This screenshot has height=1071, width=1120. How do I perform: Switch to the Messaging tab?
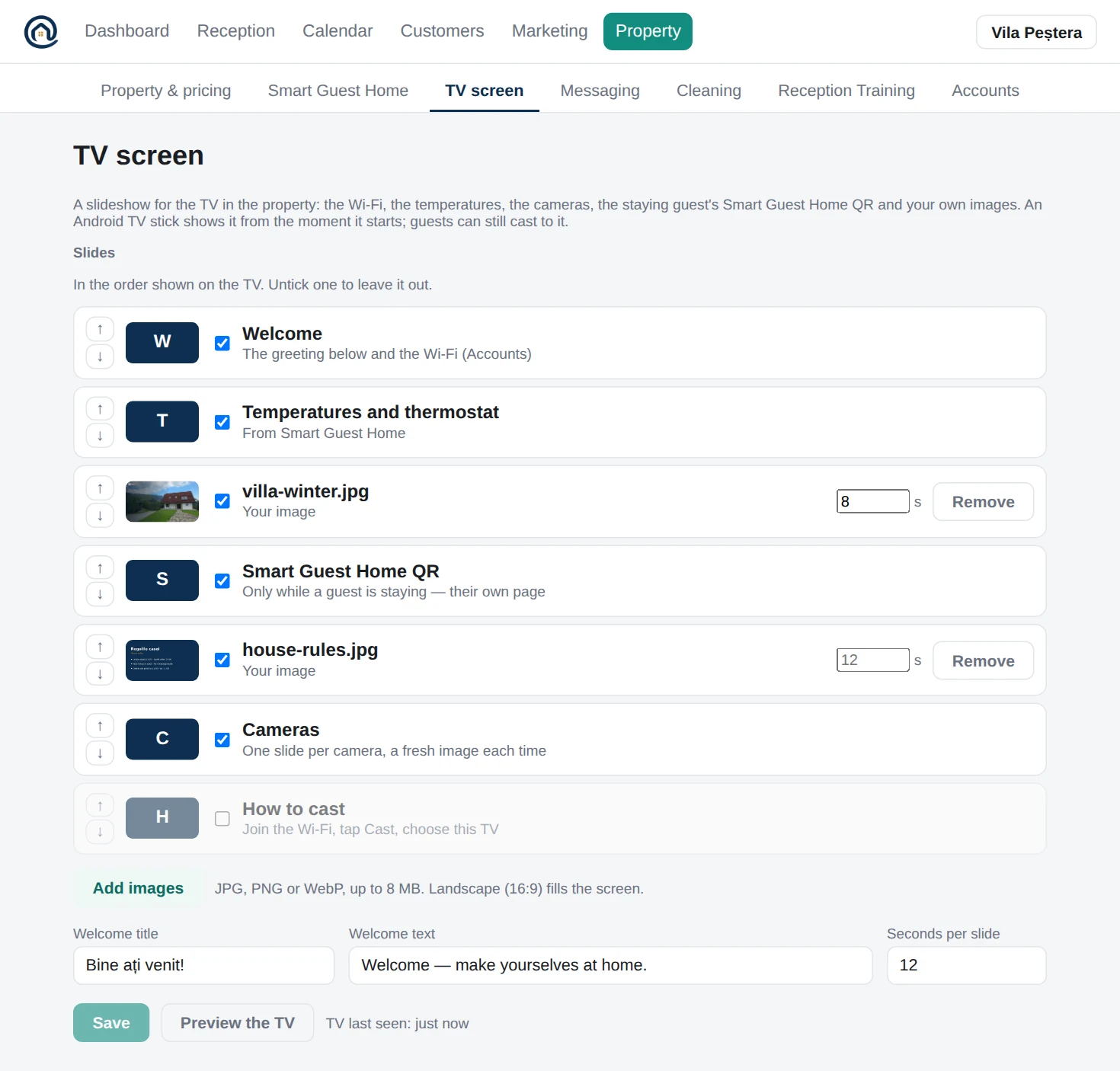[x=600, y=91]
